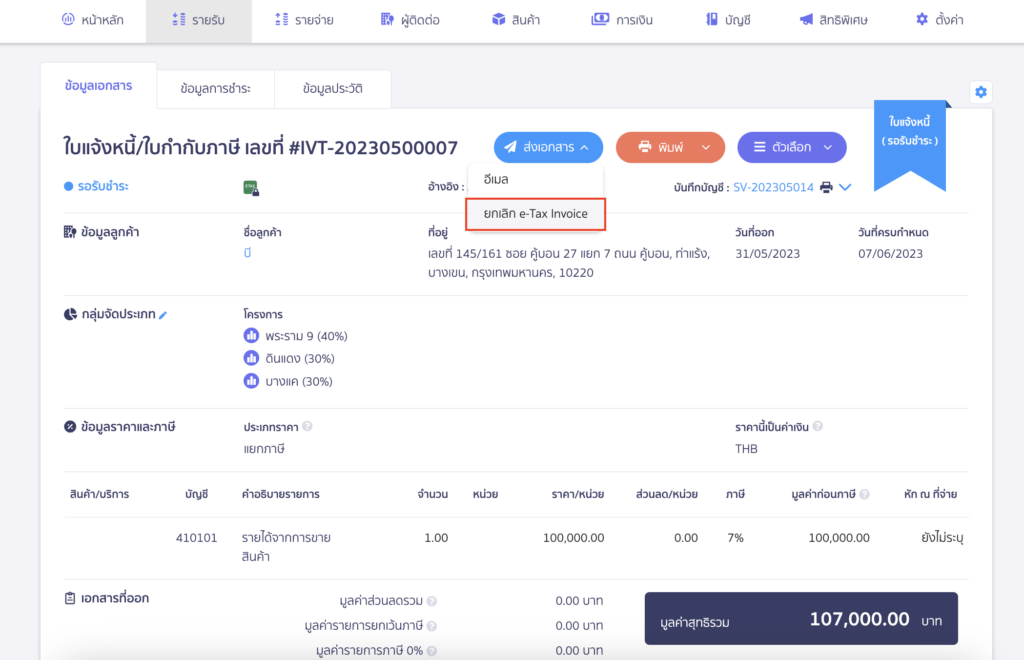Click the ดินแดง project chart icon

click(251, 358)
